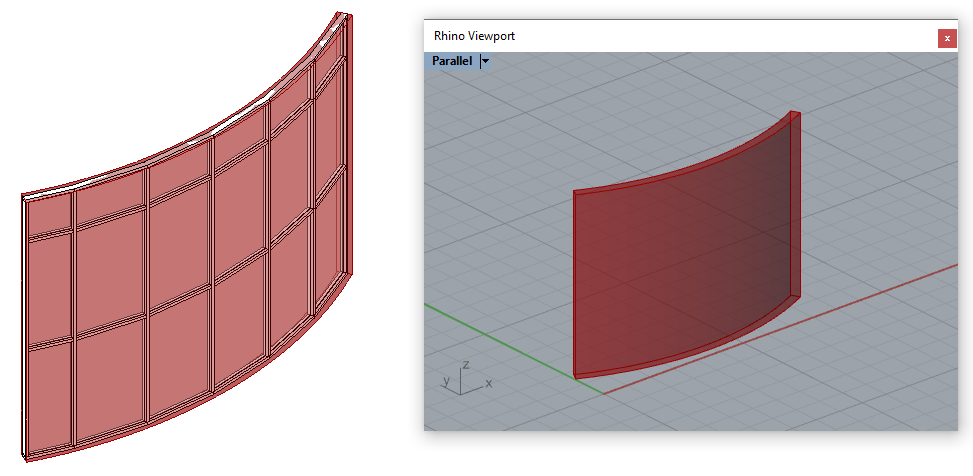Click the right end edge of the curtain wall
Image resolution: width=973 pixels, height=476 pixels.
click(349, 150)
